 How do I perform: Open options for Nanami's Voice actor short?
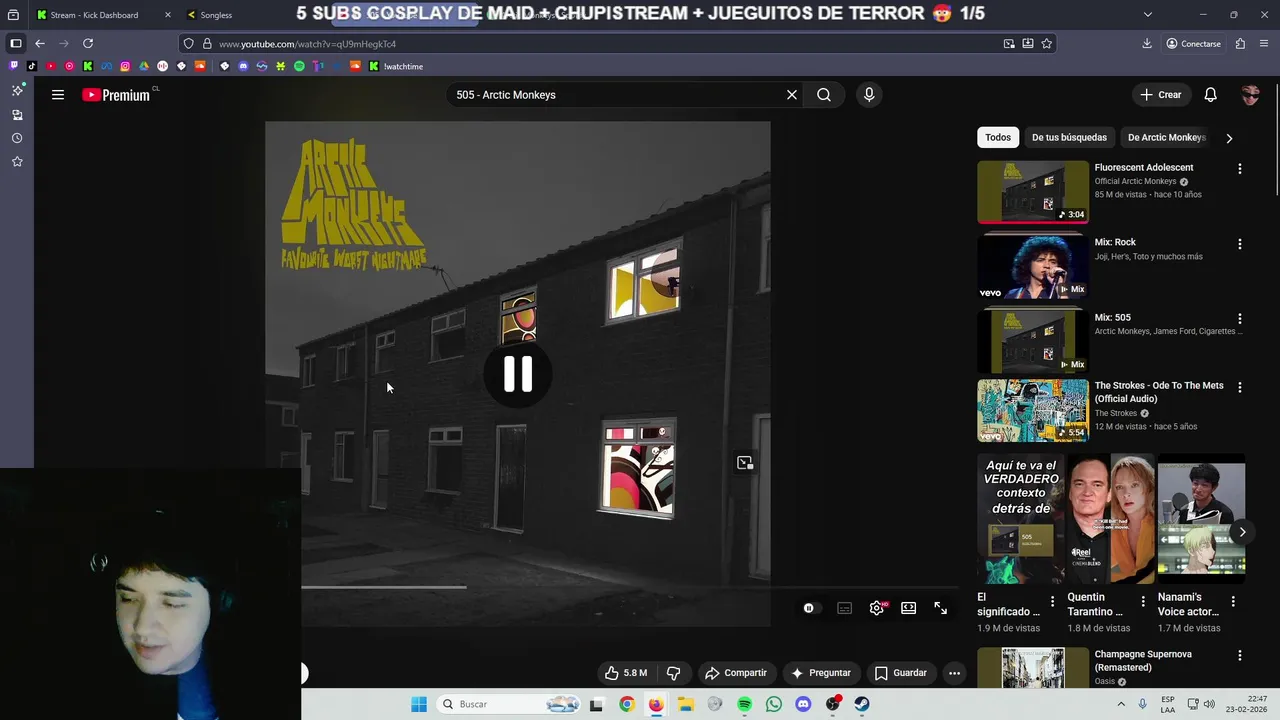[1233, 602]
